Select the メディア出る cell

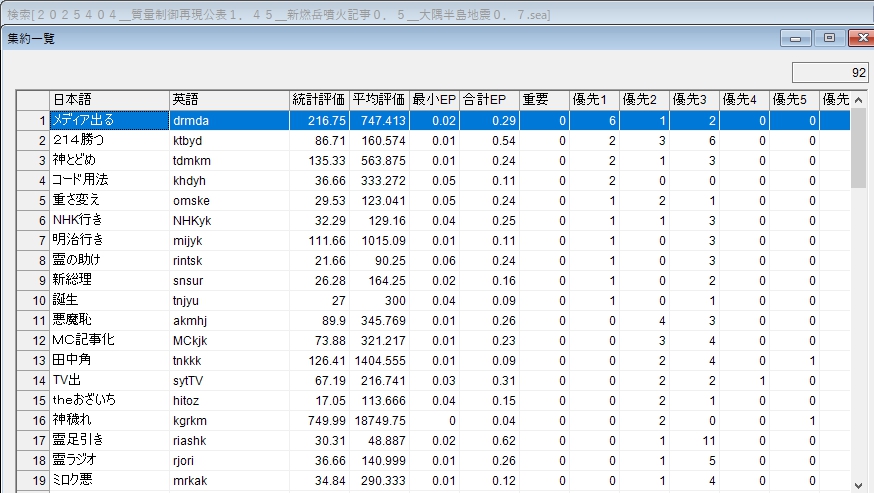pos(109,120)
